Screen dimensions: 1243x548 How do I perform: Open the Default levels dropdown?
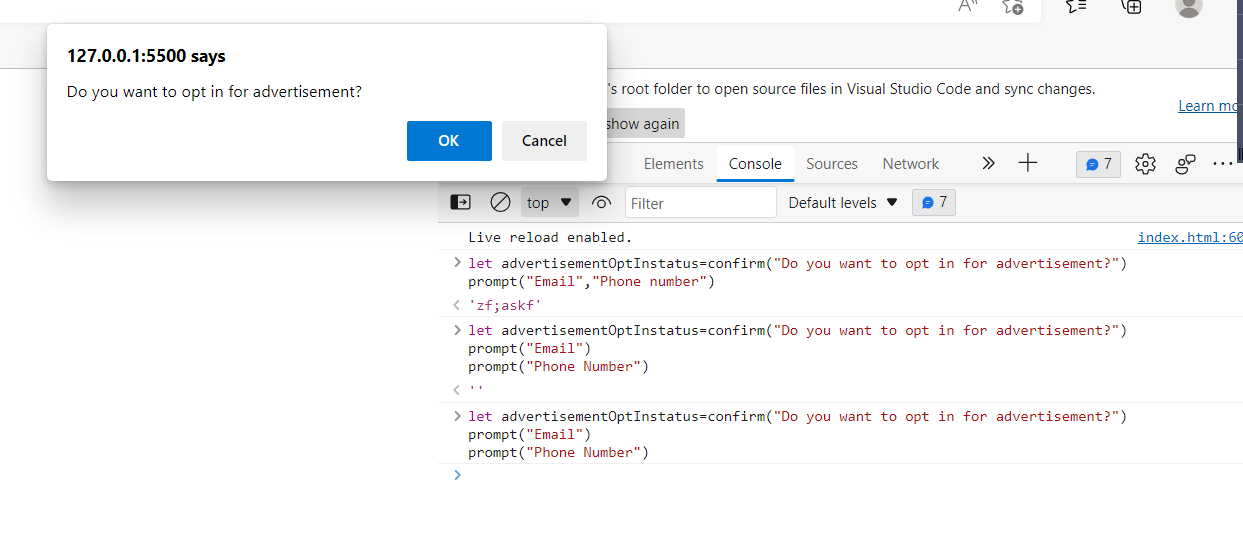pos(843,203)
